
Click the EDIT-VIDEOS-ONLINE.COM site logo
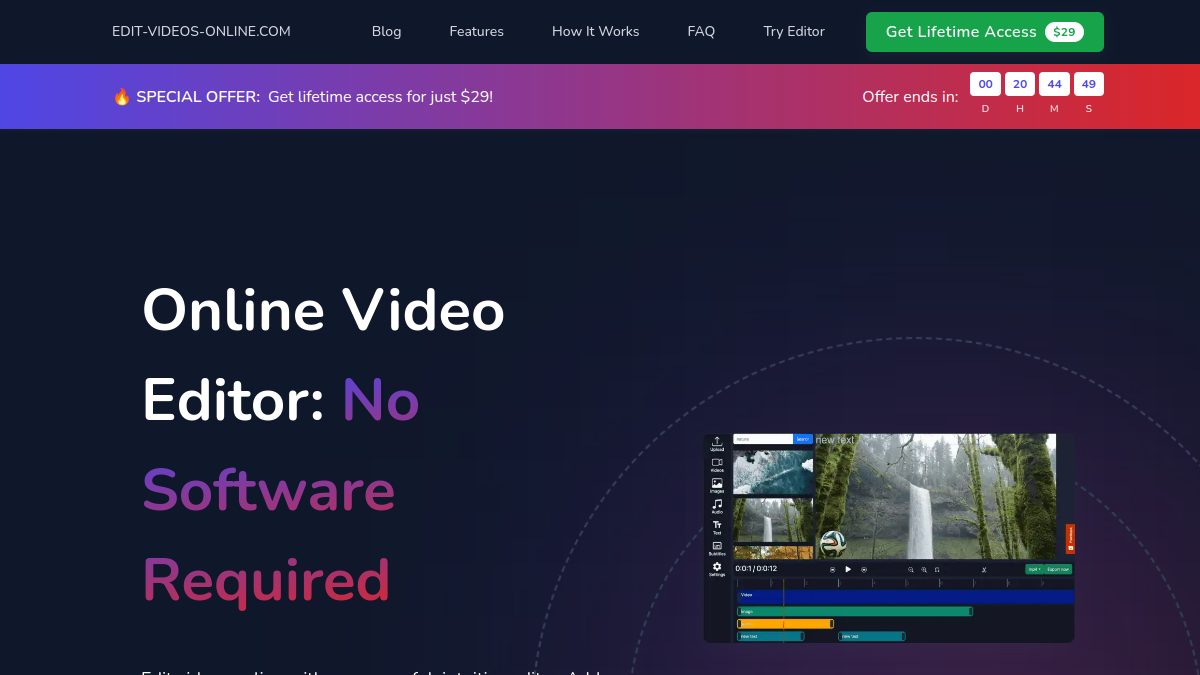(x=201, y=32)
